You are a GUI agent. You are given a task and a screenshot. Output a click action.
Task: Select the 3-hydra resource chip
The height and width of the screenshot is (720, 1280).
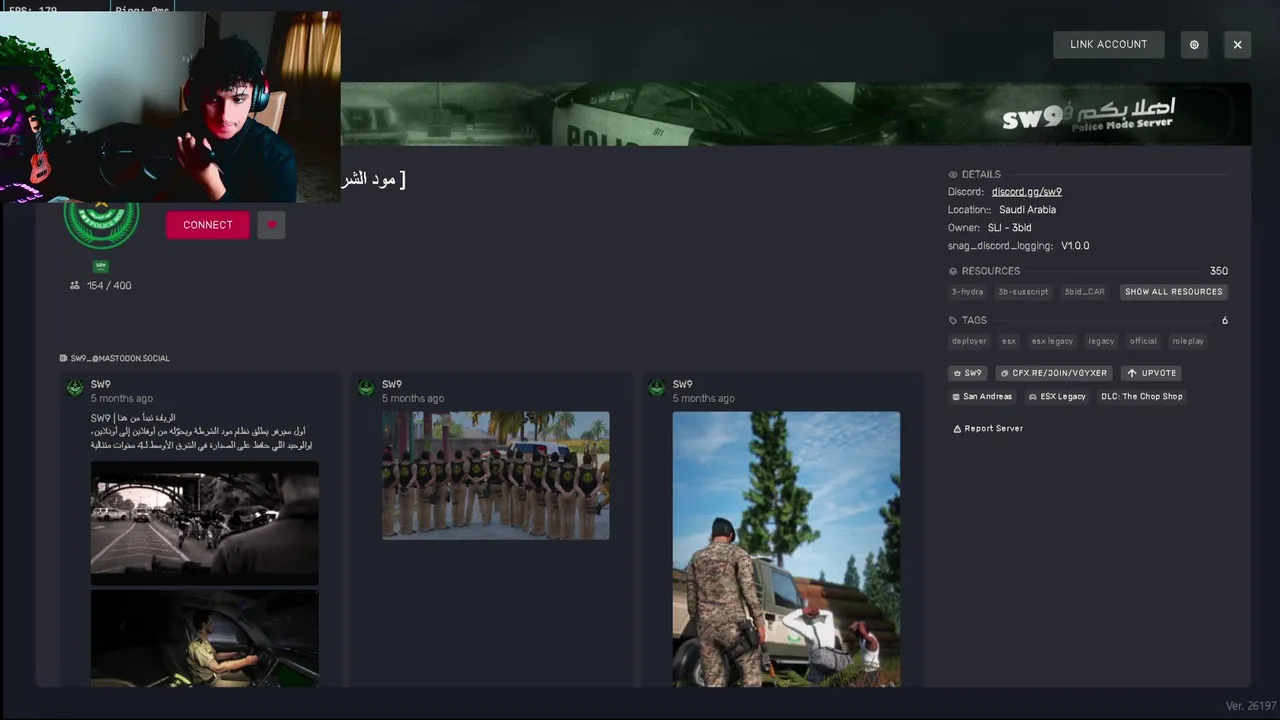point(967,292)
